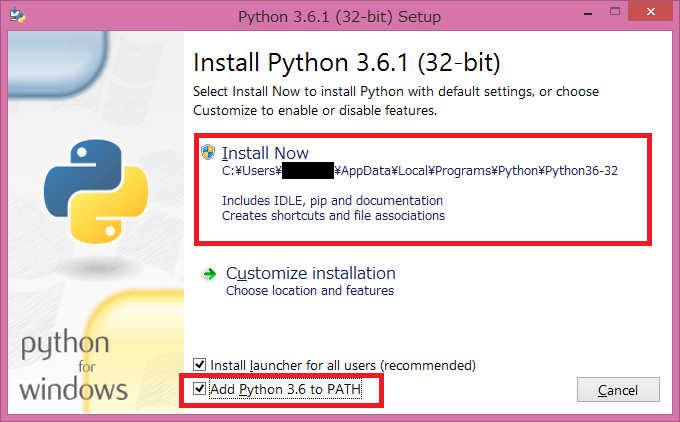Click the installer icon in title bar

pyautogui.click(x=17, y=15)
